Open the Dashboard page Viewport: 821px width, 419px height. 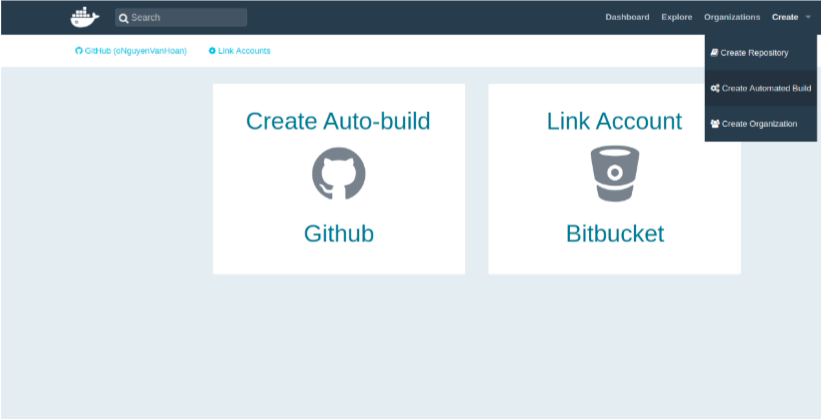[627, 17]
